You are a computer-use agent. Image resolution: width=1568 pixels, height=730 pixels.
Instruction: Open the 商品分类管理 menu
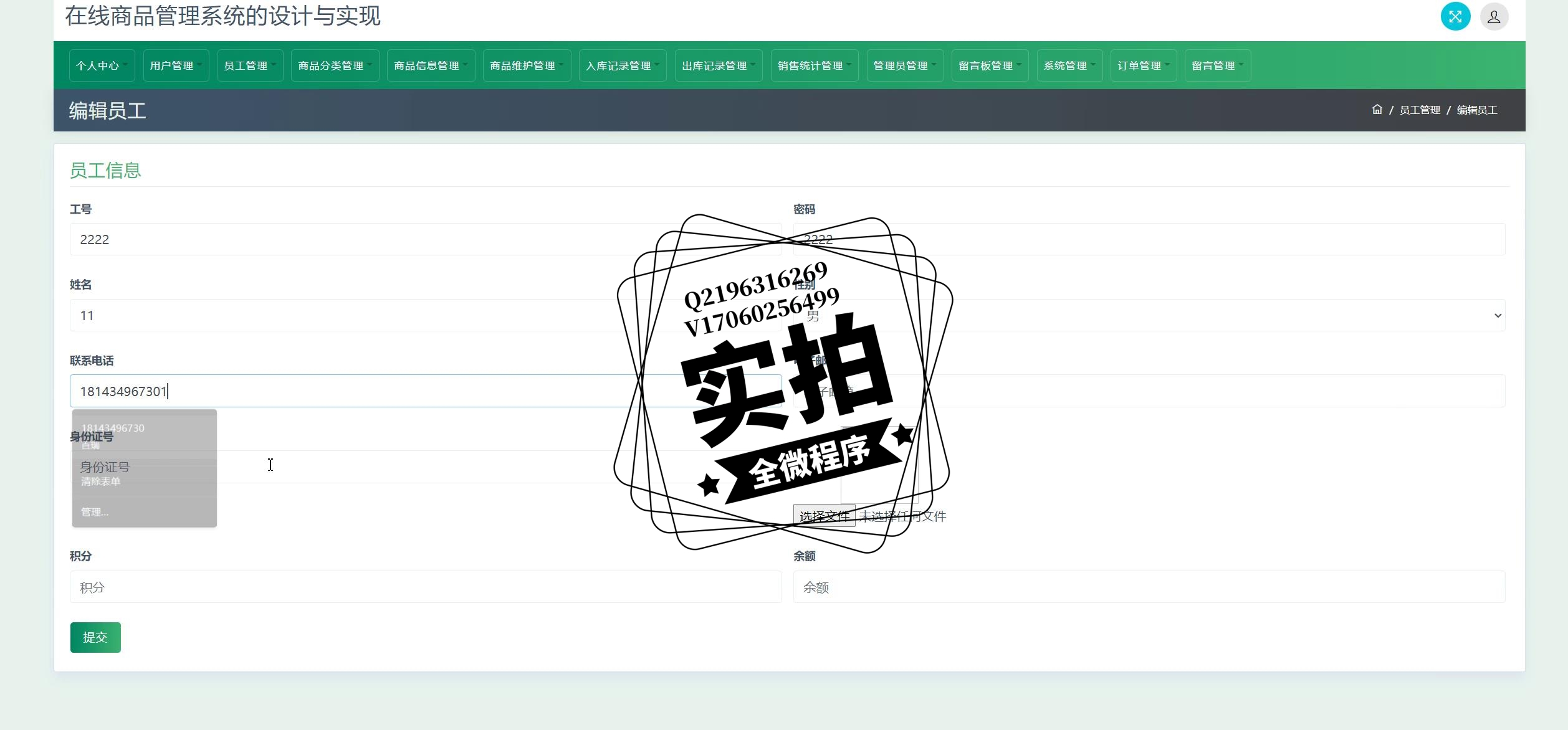click(x=335, y=65)
